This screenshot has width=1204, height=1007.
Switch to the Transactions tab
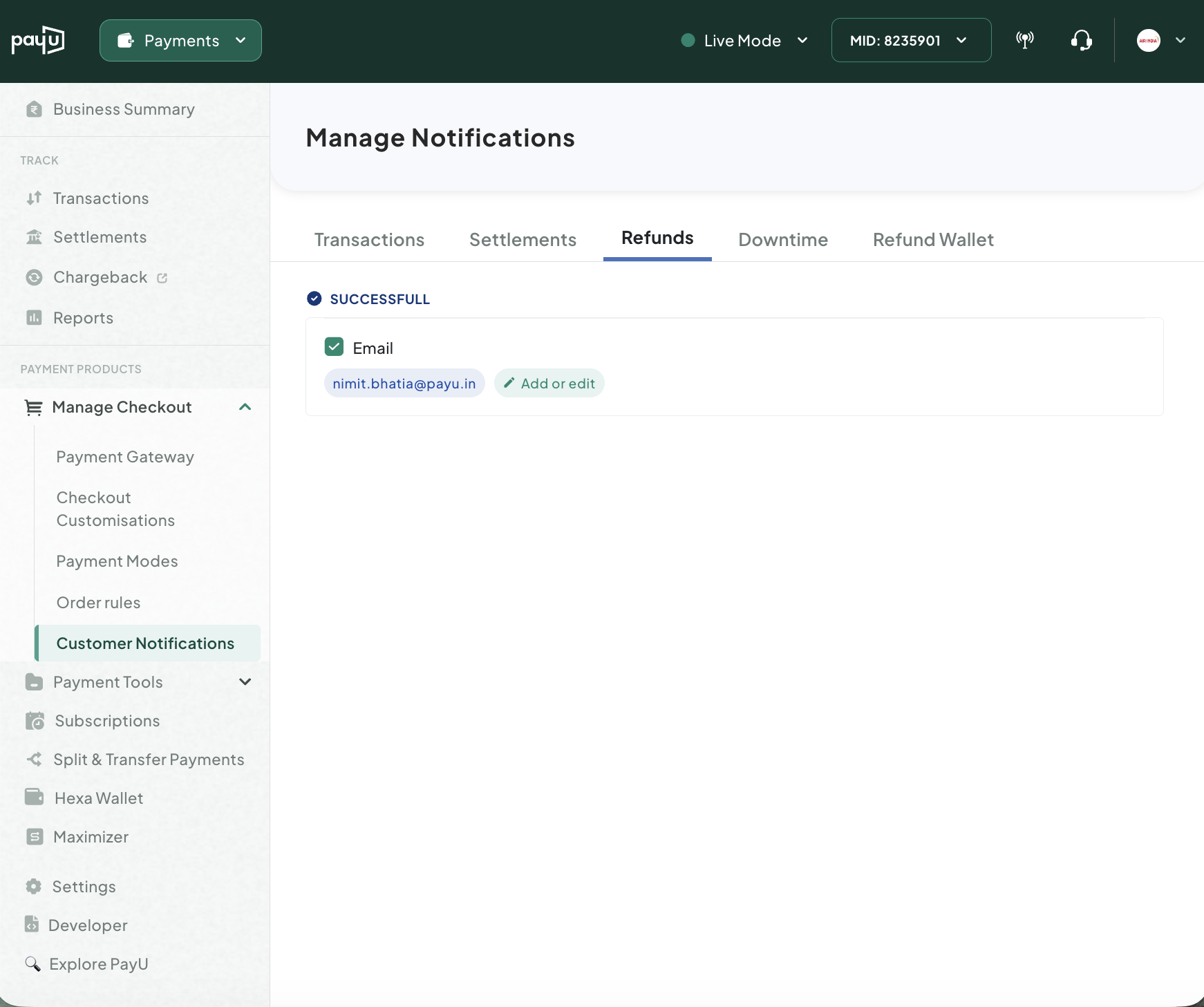coord(370,240)
